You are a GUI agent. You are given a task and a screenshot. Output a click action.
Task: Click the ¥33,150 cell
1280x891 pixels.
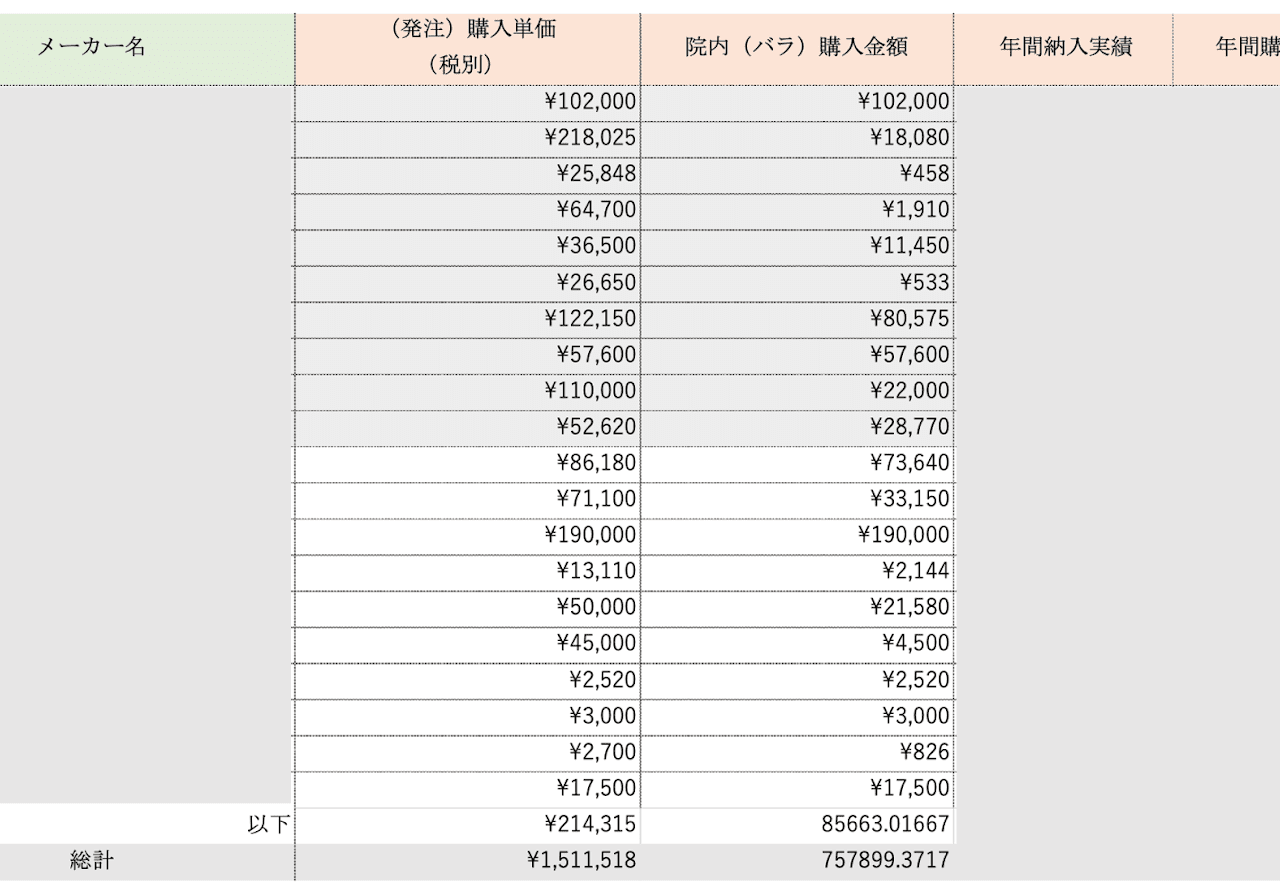pos(797,499)
